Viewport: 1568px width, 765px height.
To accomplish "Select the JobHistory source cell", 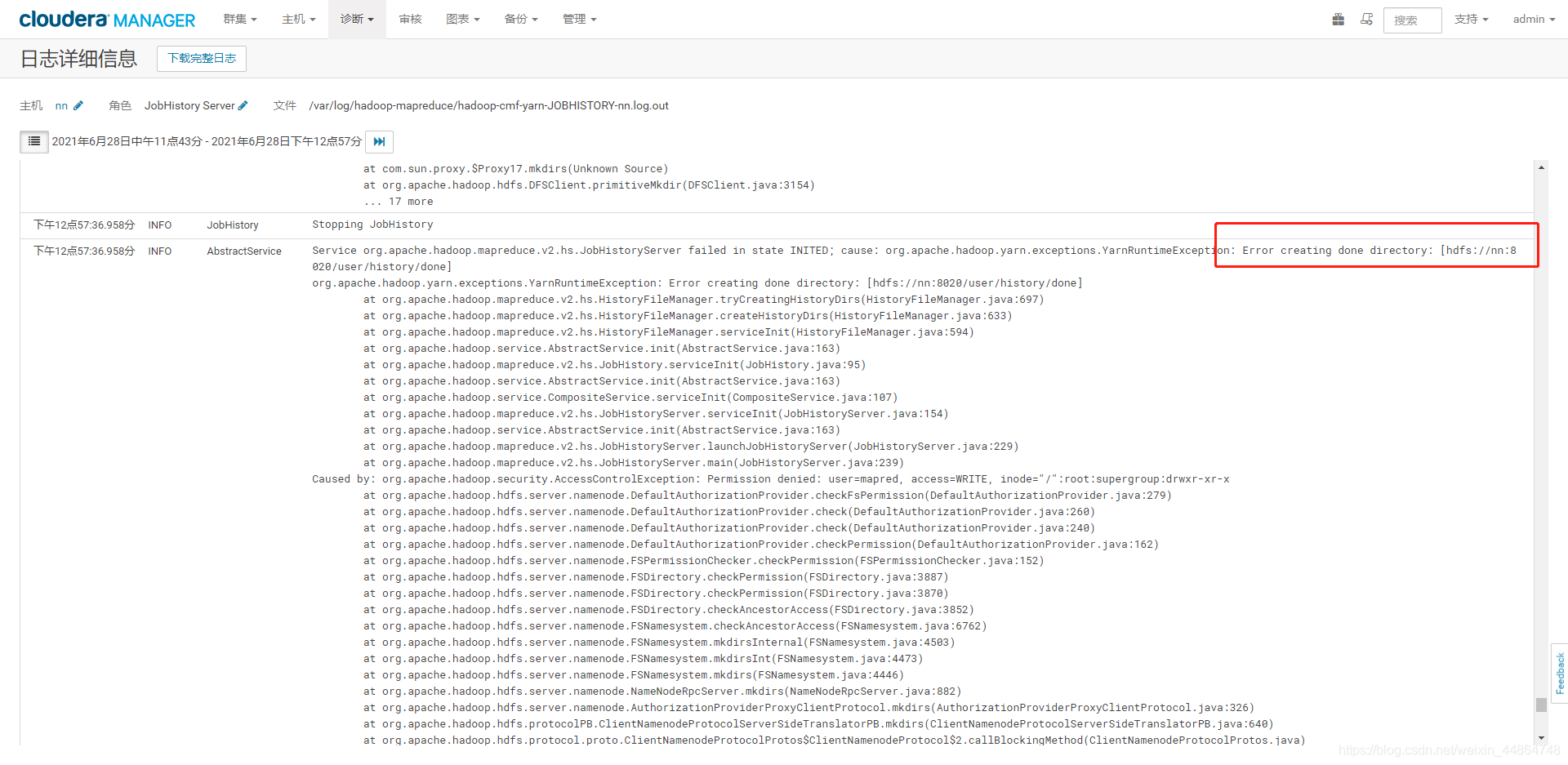I will 233,225.
